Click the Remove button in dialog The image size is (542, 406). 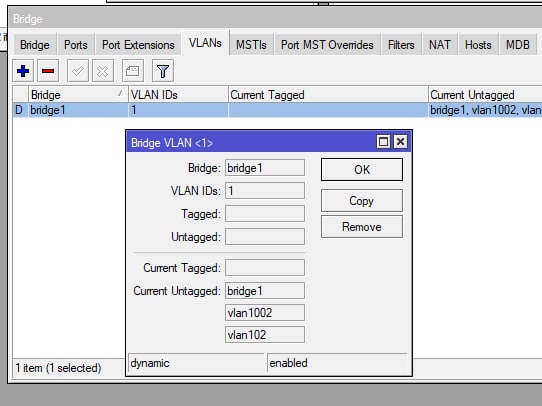coord(362,227)
